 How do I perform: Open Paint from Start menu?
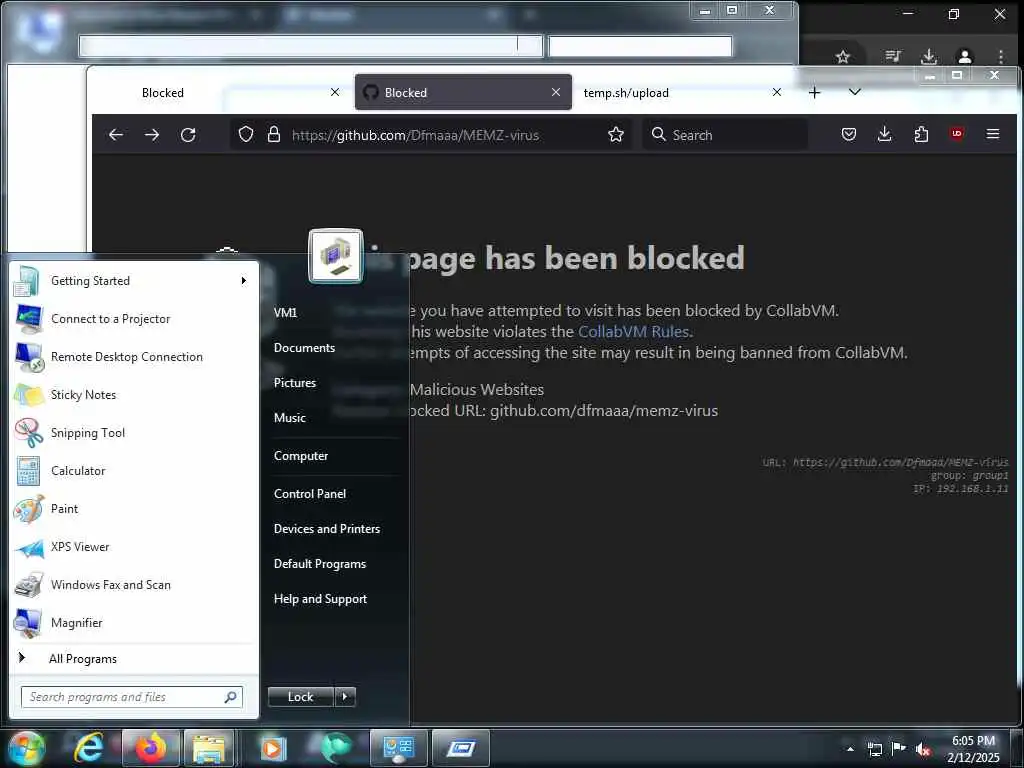coord(134,509)
